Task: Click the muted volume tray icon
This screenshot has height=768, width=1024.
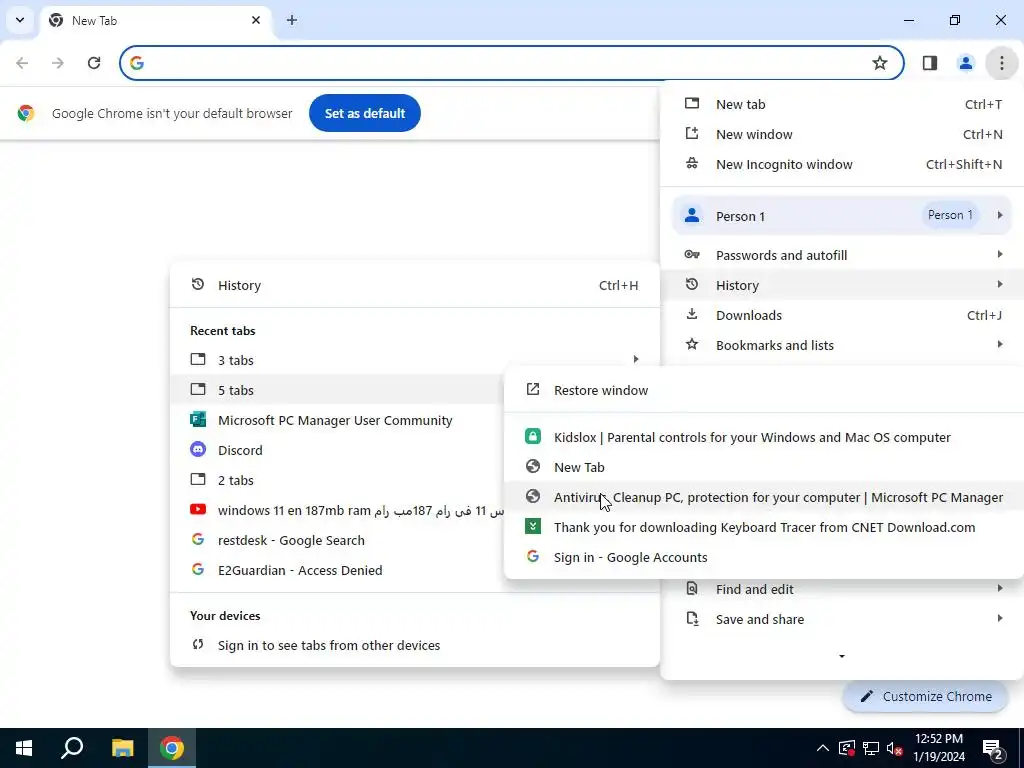Action: pyautogui.click(x=895, y=748)
